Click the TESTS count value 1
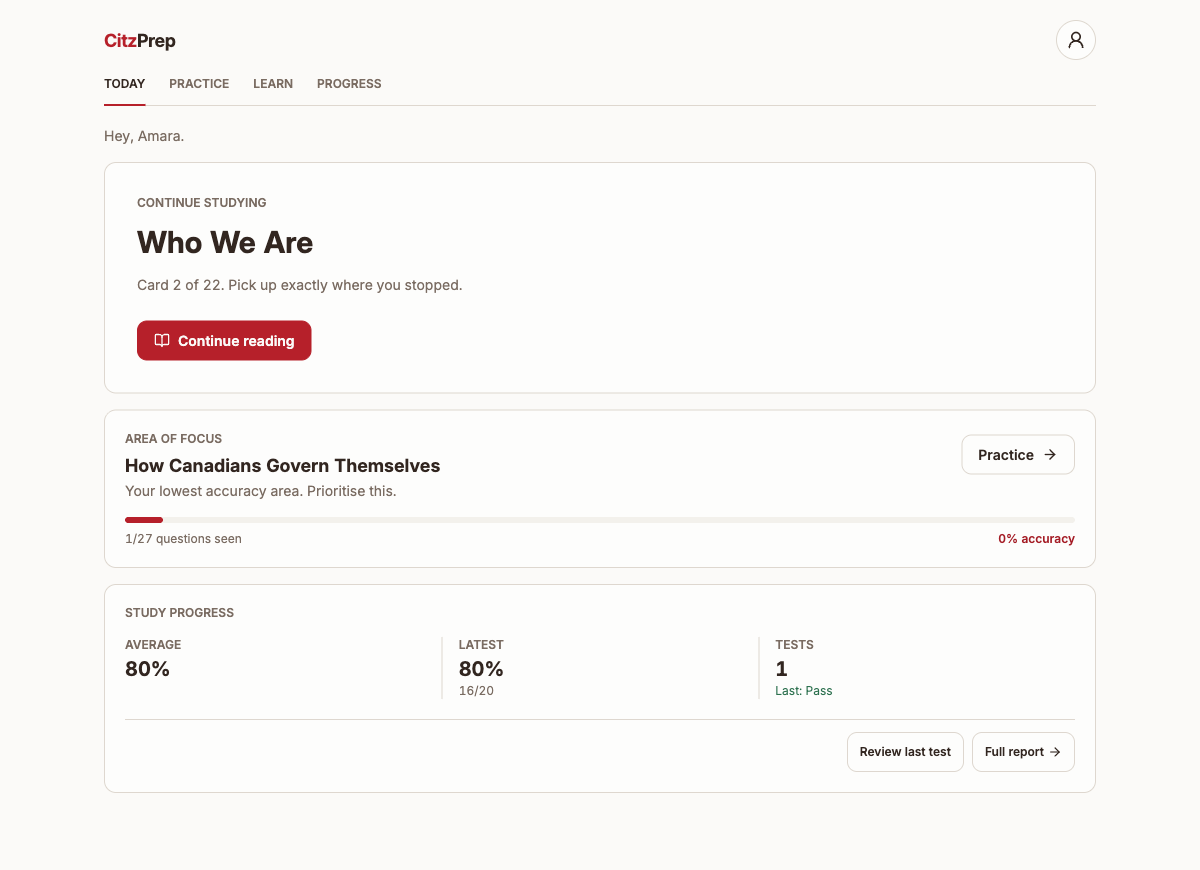 [x=782, y=669]
